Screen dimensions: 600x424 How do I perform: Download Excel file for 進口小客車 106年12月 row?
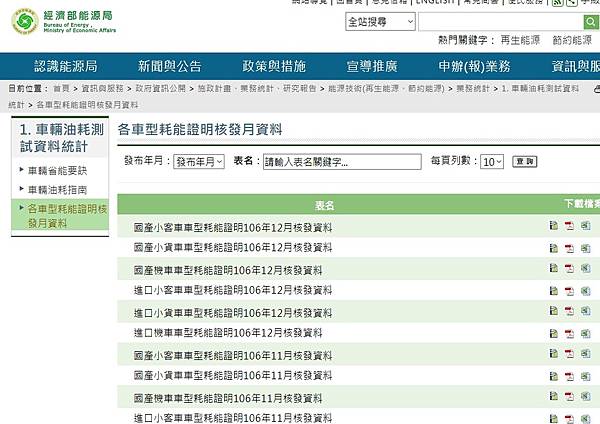pos(585,291)
